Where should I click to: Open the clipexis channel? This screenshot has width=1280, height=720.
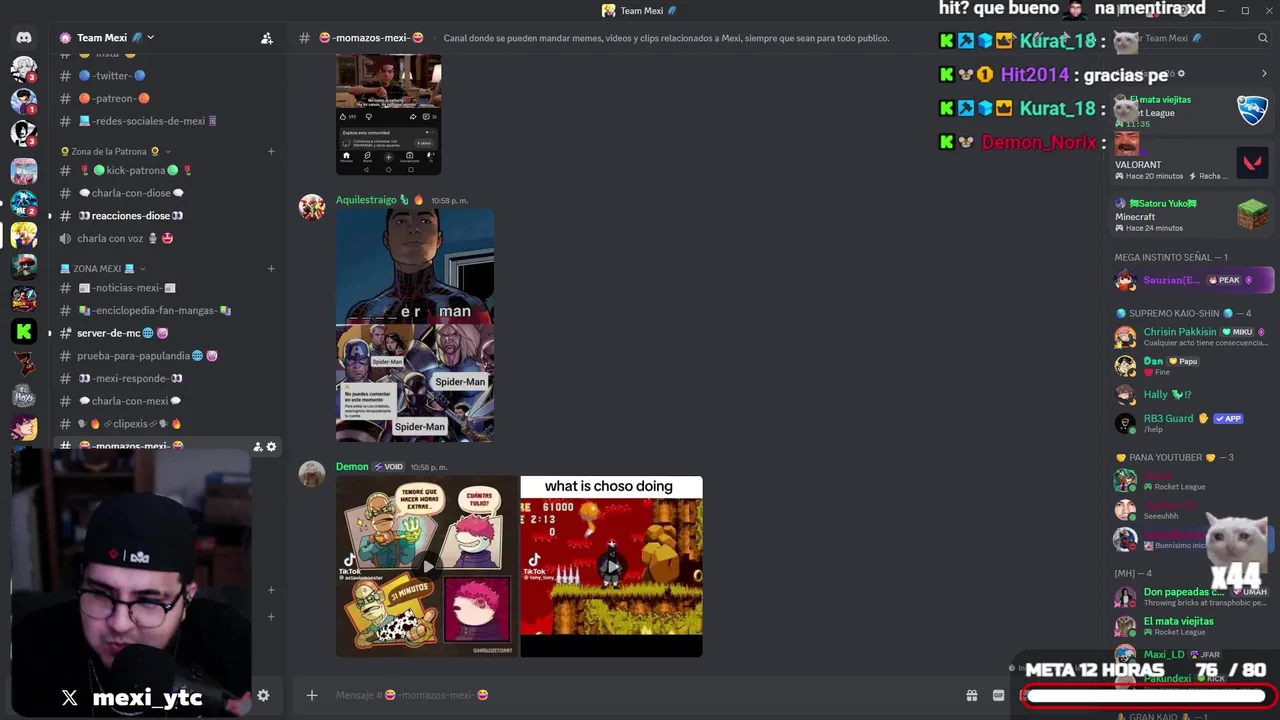(166, 423)
